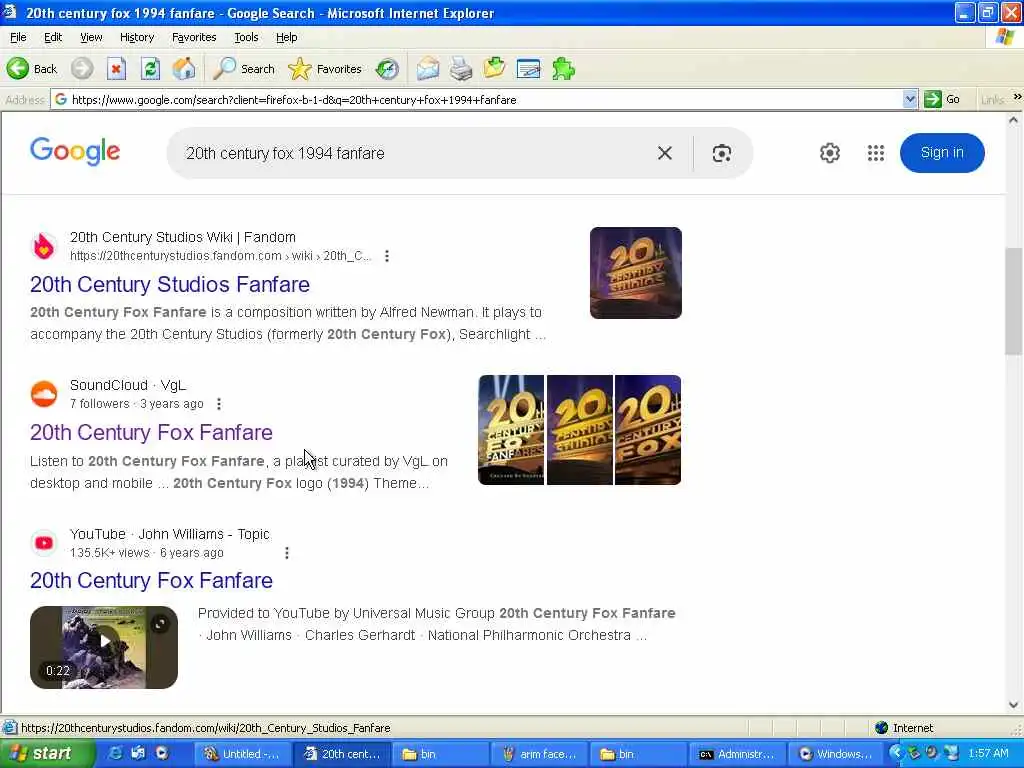The image size is (1024, 768).
Task: Click the greyed Forward arrow button
Action: click(x=82, y=69)
